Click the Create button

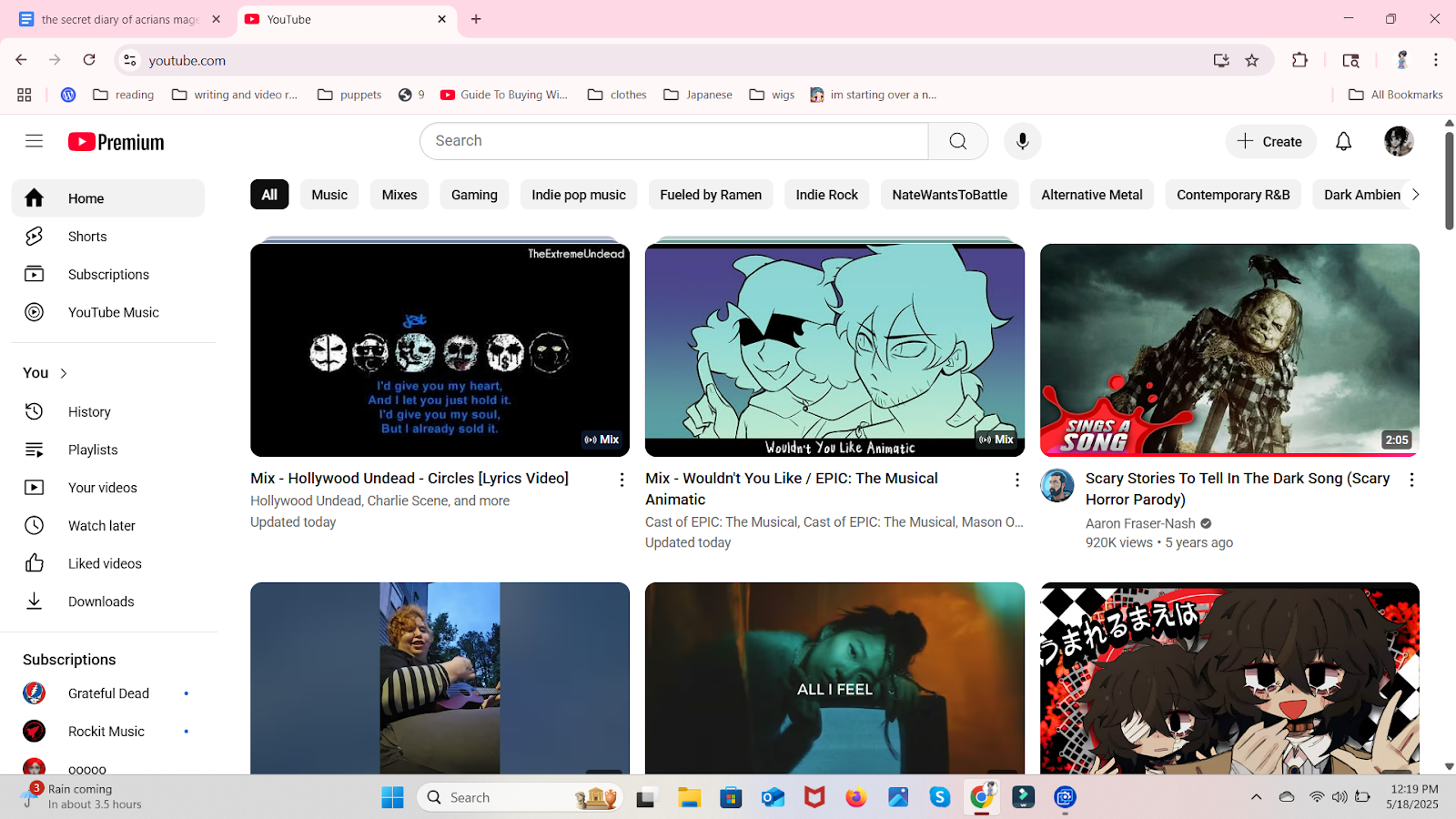coord(1270,141)
